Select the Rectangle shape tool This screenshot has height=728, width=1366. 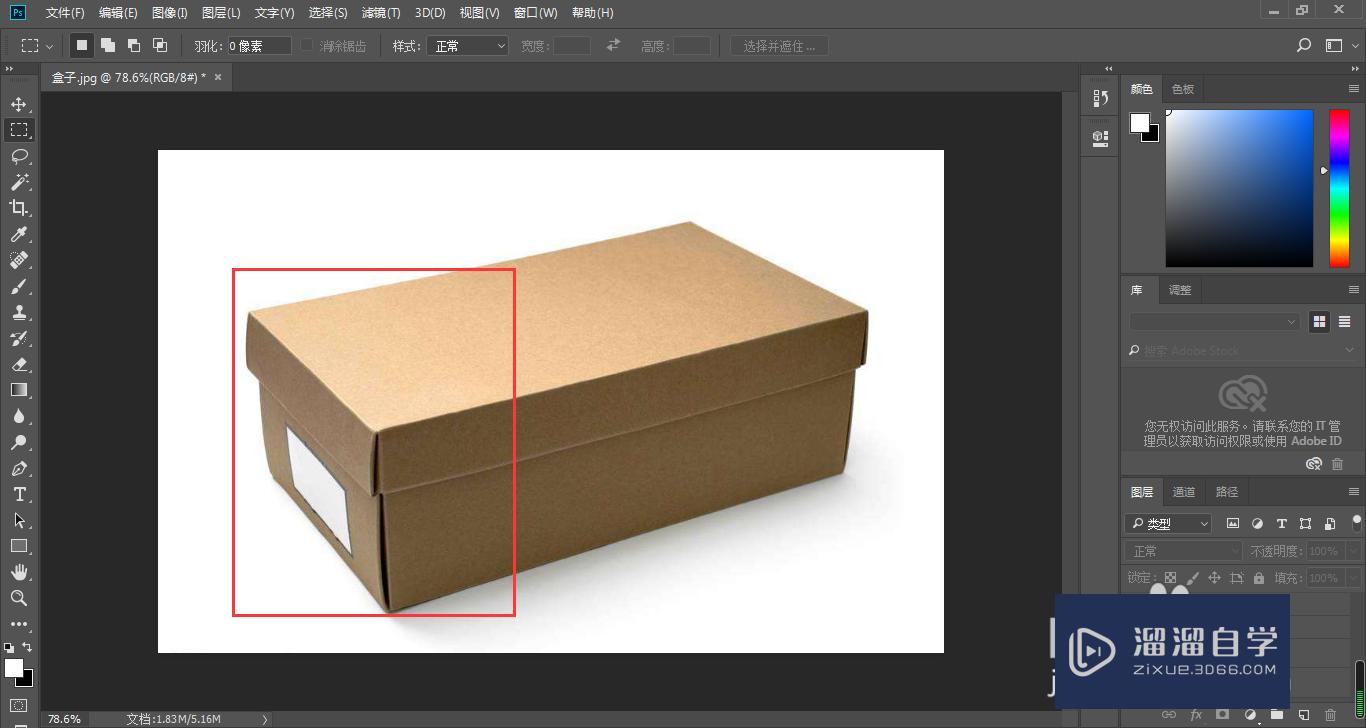pos(19,546)
